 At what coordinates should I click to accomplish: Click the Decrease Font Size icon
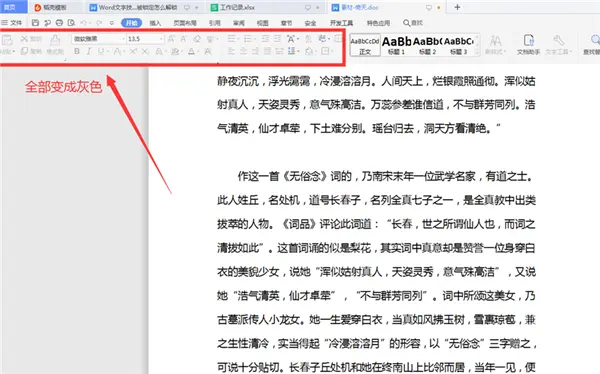click(x=183, y=39)
